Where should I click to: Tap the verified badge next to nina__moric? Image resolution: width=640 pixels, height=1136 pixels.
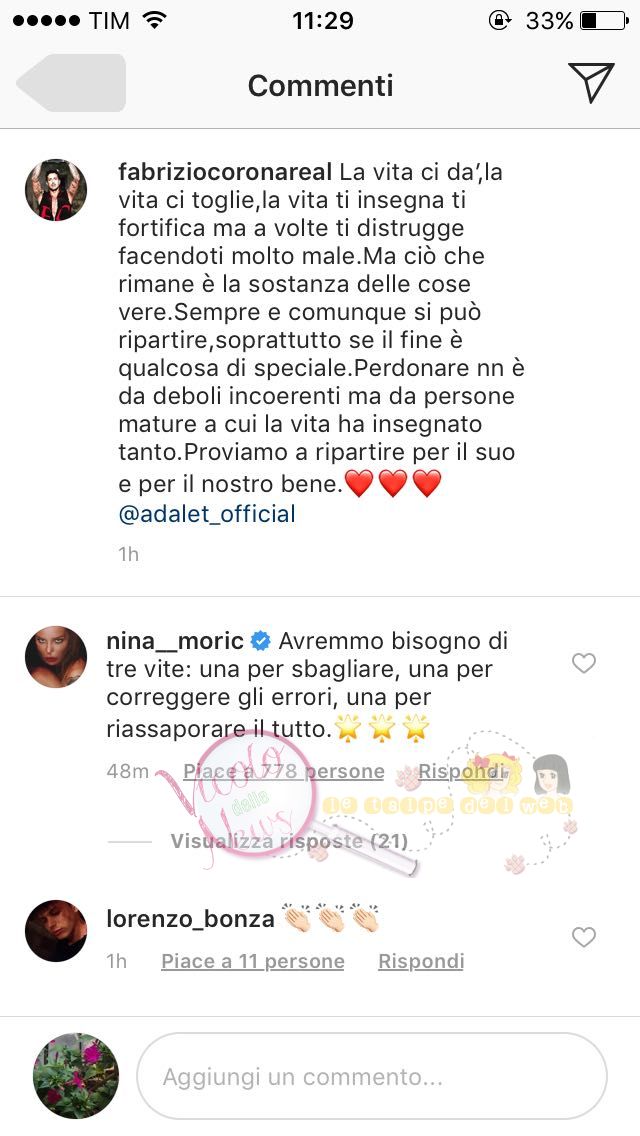pos(260,641)
